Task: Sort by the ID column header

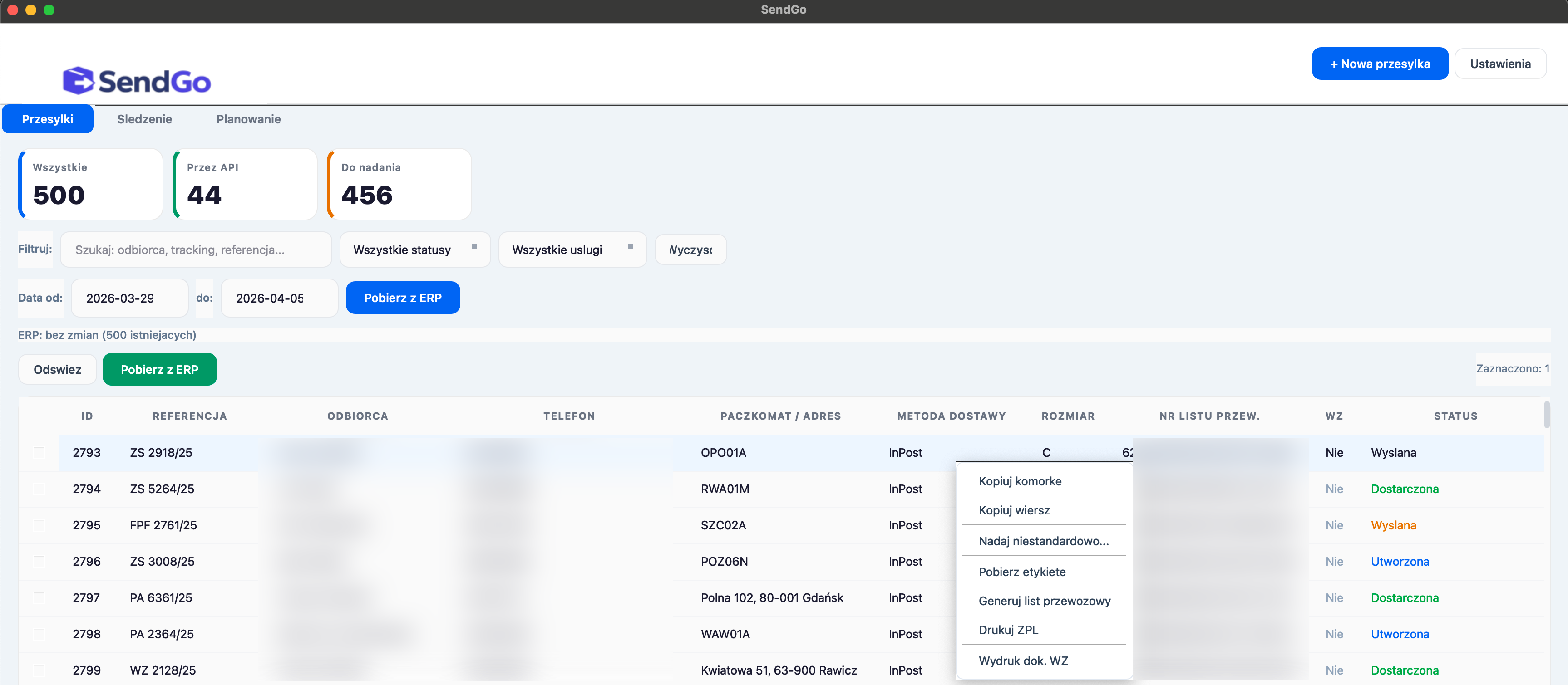Action: point(87,416)
